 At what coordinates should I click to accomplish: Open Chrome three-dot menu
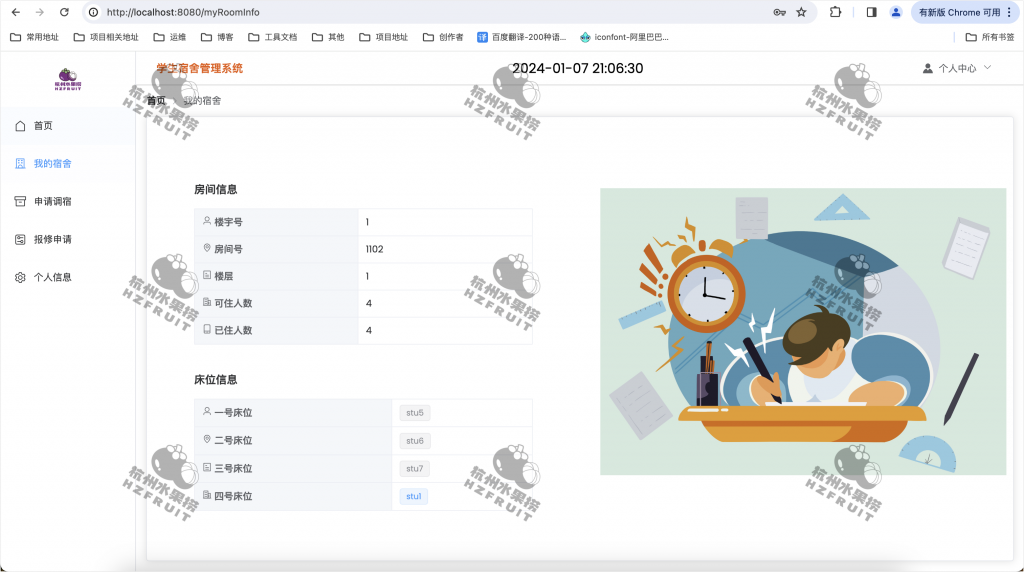tap(1009, 12)
